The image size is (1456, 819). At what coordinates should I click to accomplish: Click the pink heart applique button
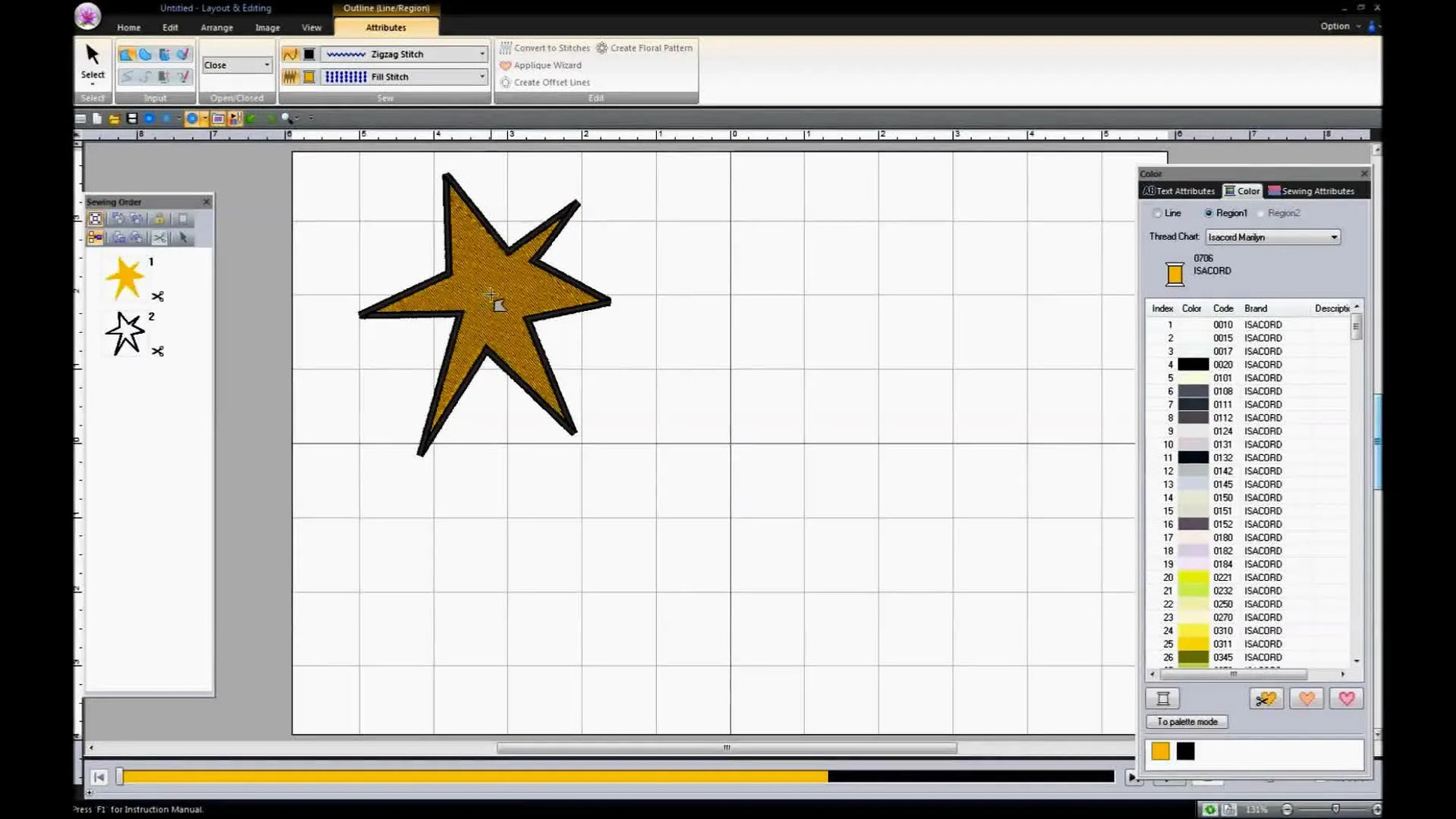click(1346, 699)
